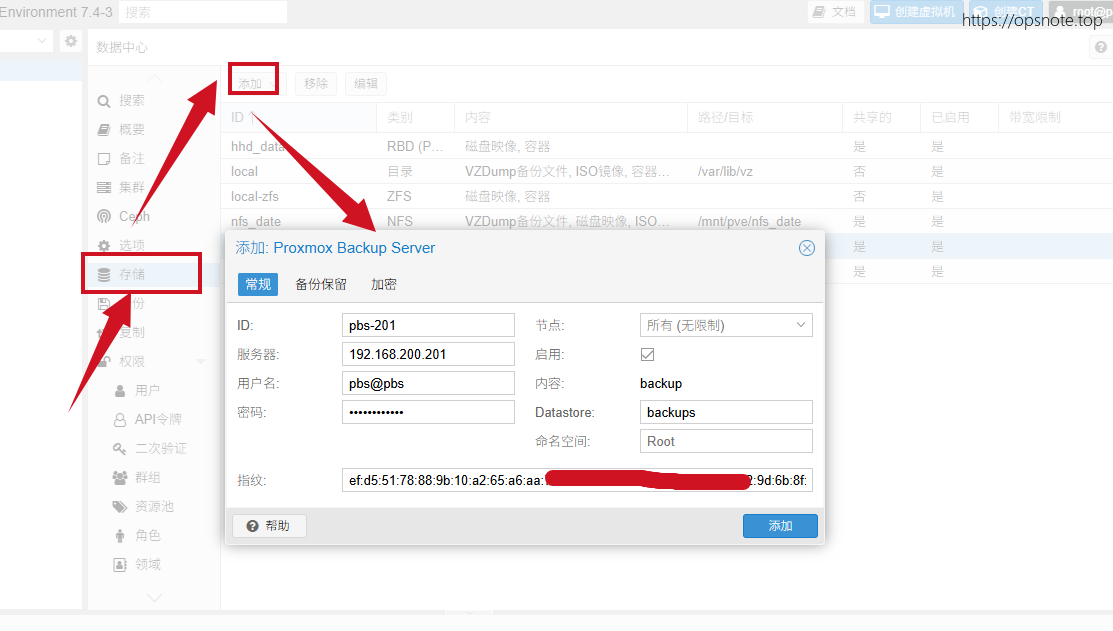Click the Datastore field backups
Viewport: 1113px width, 631px height.
[726, 412]
